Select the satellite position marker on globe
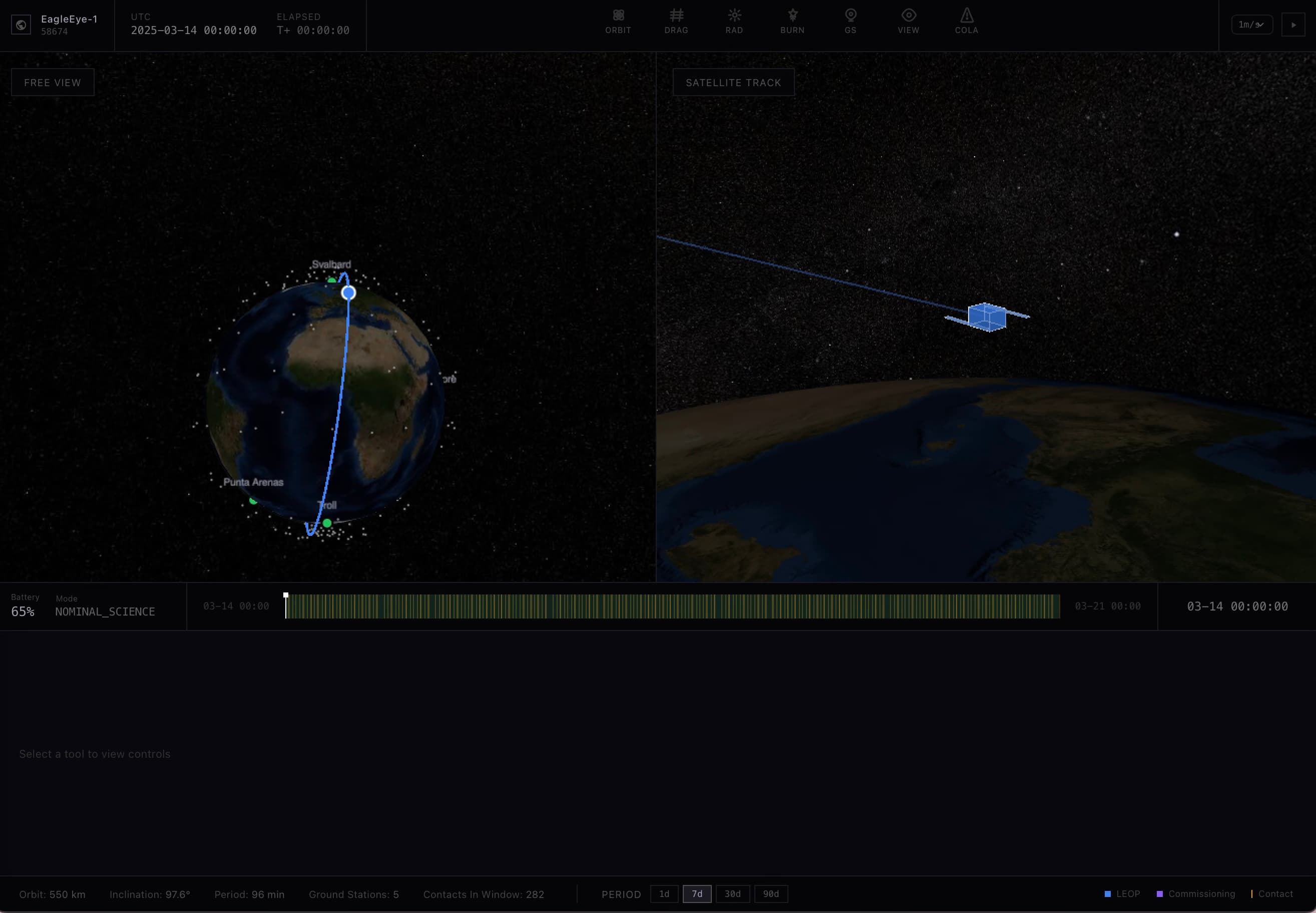The image size is (1316, 913). point(348,293)
